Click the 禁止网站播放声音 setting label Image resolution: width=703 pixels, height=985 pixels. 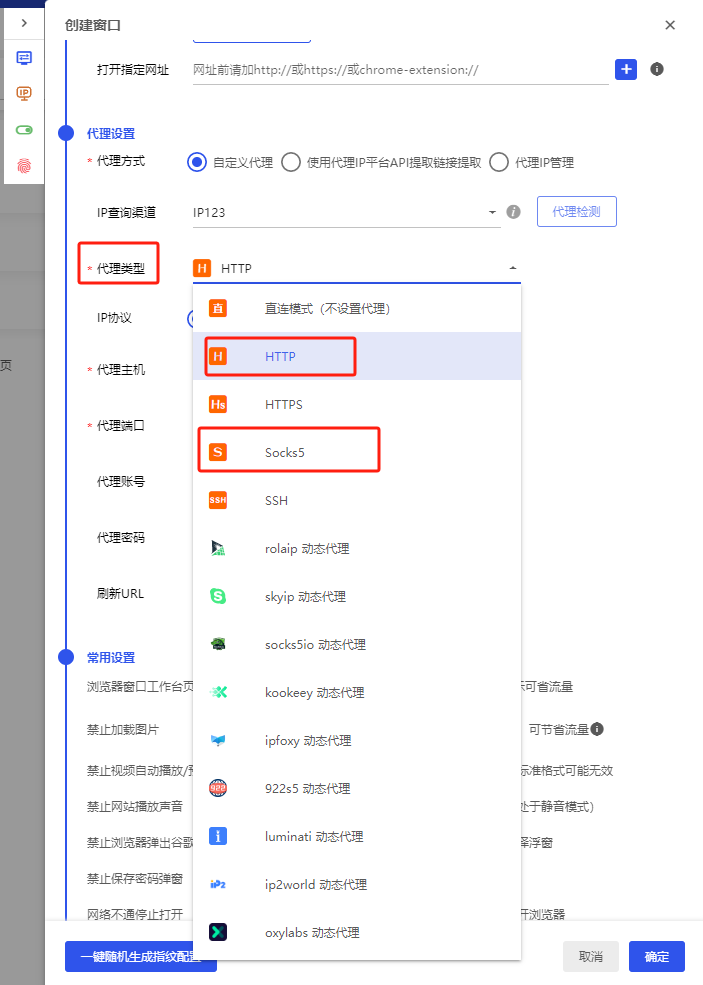(x=134, y=806)
